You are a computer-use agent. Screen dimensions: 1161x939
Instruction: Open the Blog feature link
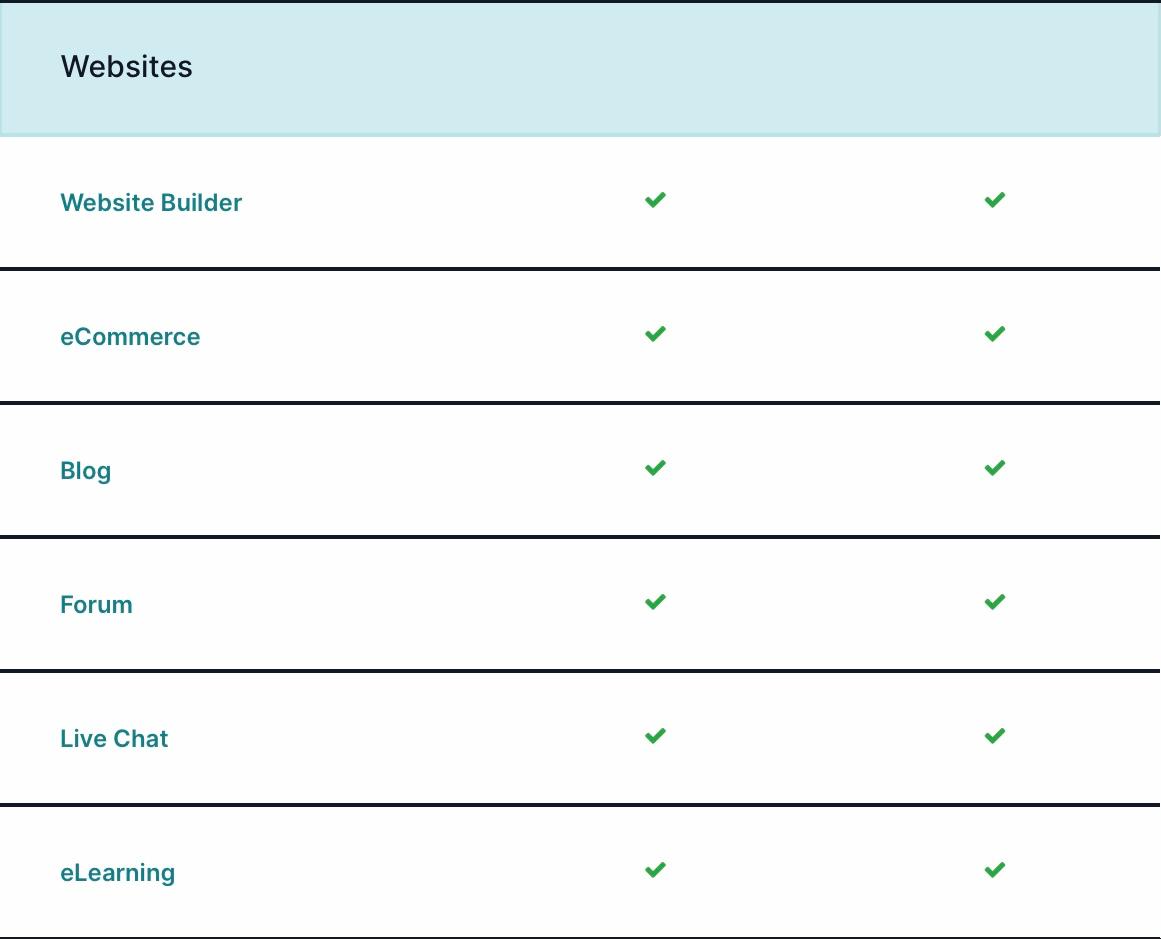(x=86, y=471)
